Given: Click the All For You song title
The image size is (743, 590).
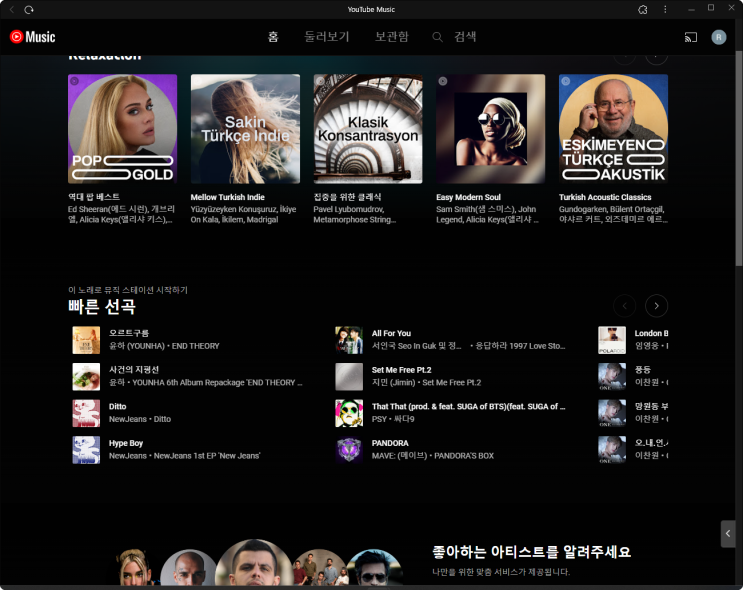Looking at the screenshot, I should [x=391, y=333].
